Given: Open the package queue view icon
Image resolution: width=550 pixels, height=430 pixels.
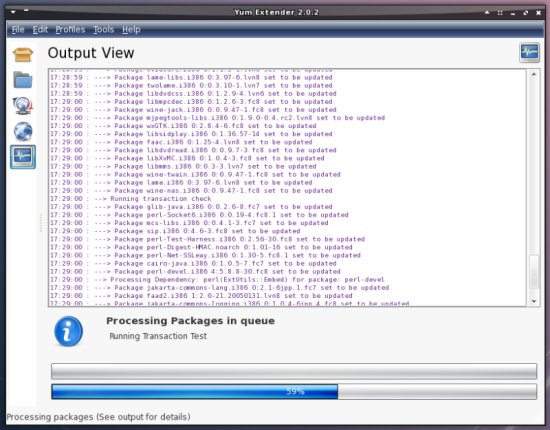Looking at the screenshot, I should pos(23,106).
